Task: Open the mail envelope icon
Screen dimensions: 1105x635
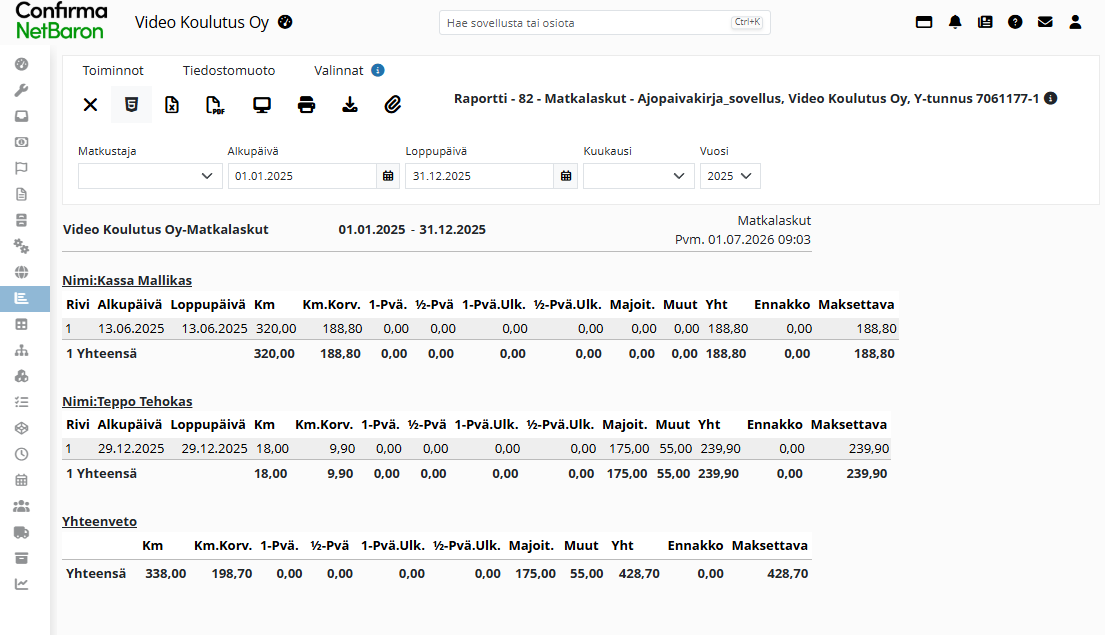Action: pos(1045,23)
